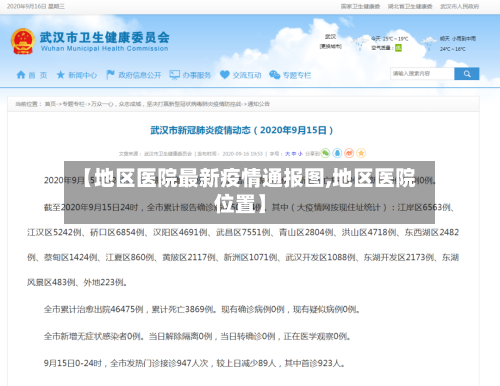Set font size to small 小
The height and width of the screenshot is (386, 500).
tap(300, 154)
